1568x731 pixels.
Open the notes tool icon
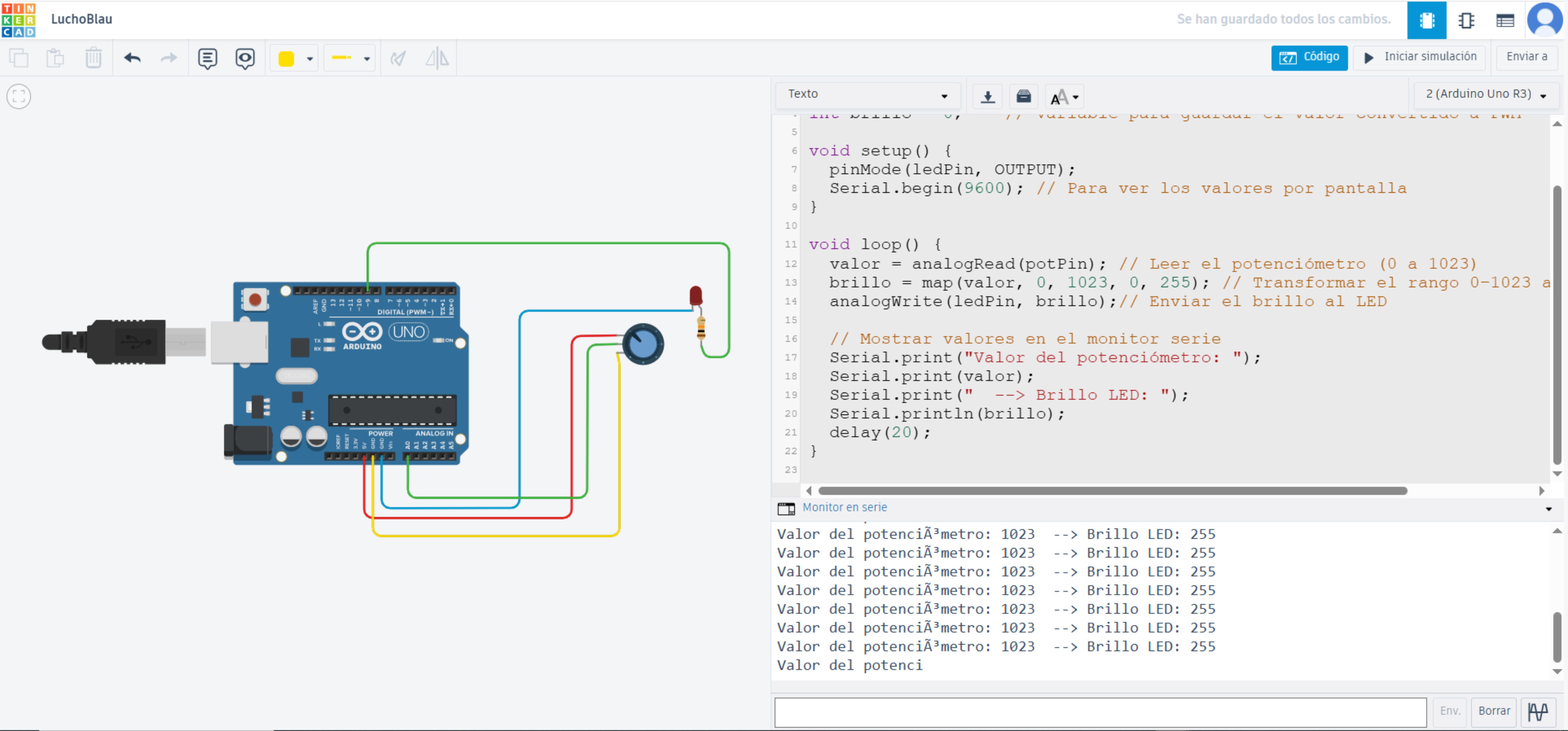(x=208, y=58)
